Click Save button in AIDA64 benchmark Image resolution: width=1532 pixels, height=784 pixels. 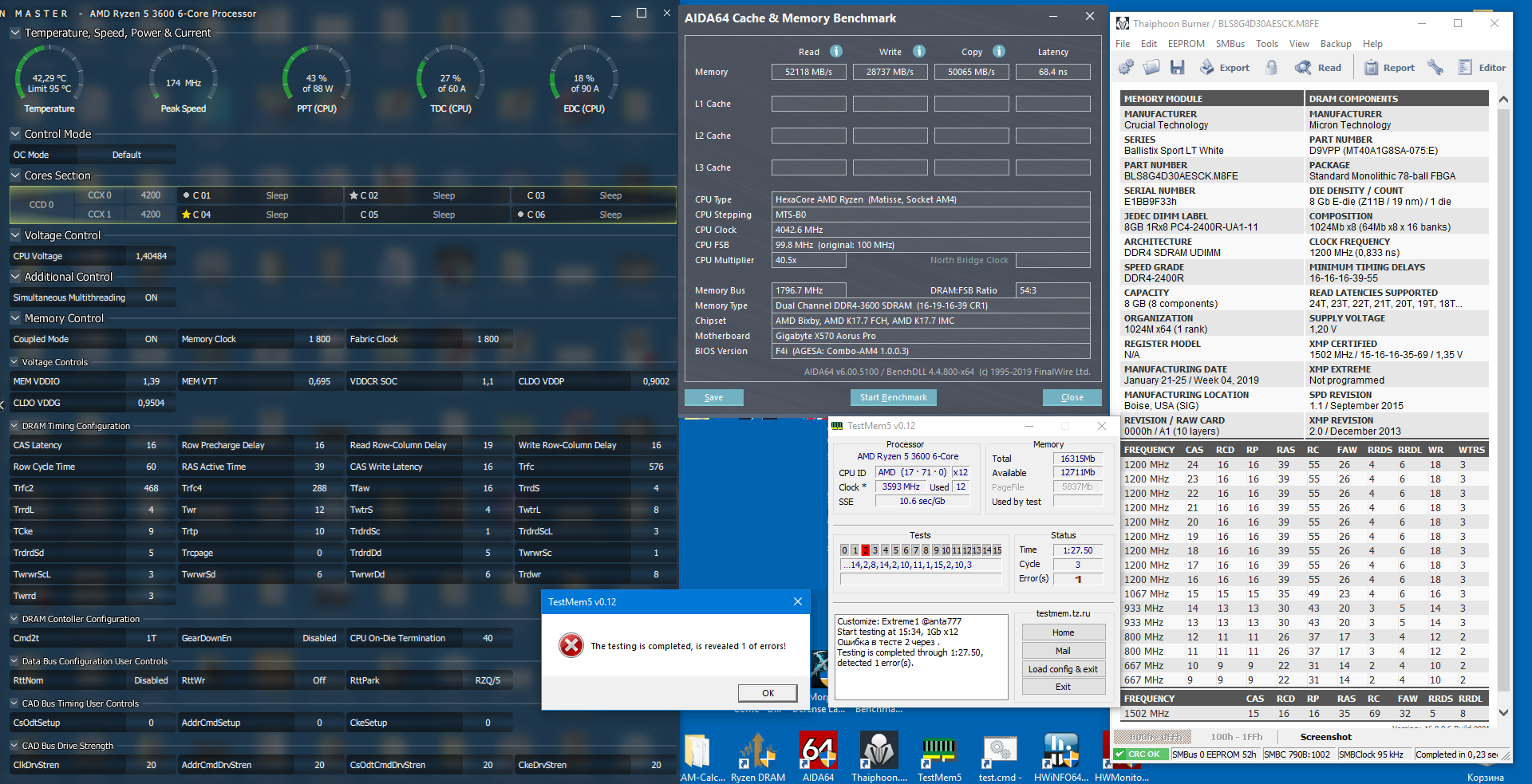pyautogui.click(x=714, y=397)
